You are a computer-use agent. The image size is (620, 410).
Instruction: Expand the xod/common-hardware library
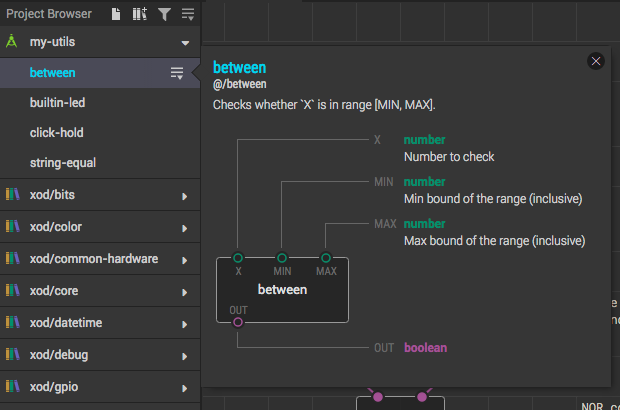pyautogui.click(x=184, y=260)
